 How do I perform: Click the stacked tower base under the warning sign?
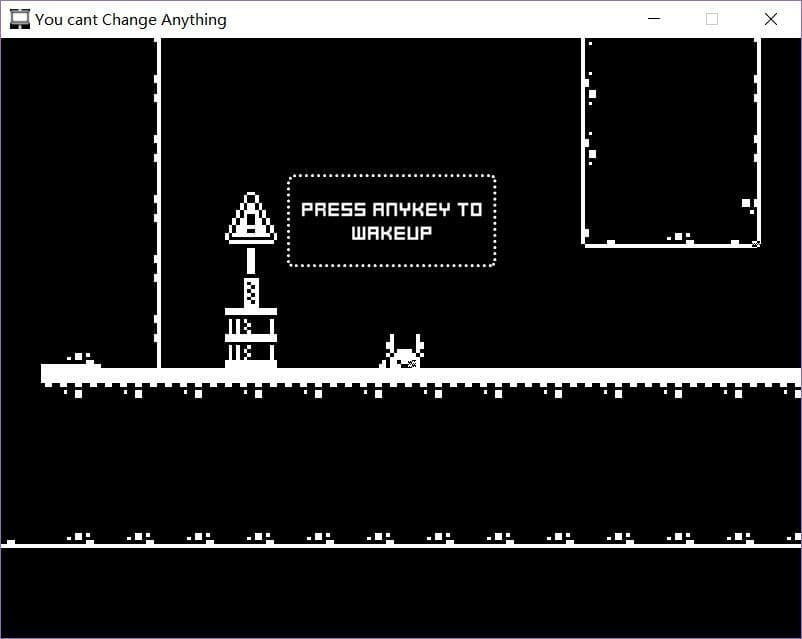[251, 338]
